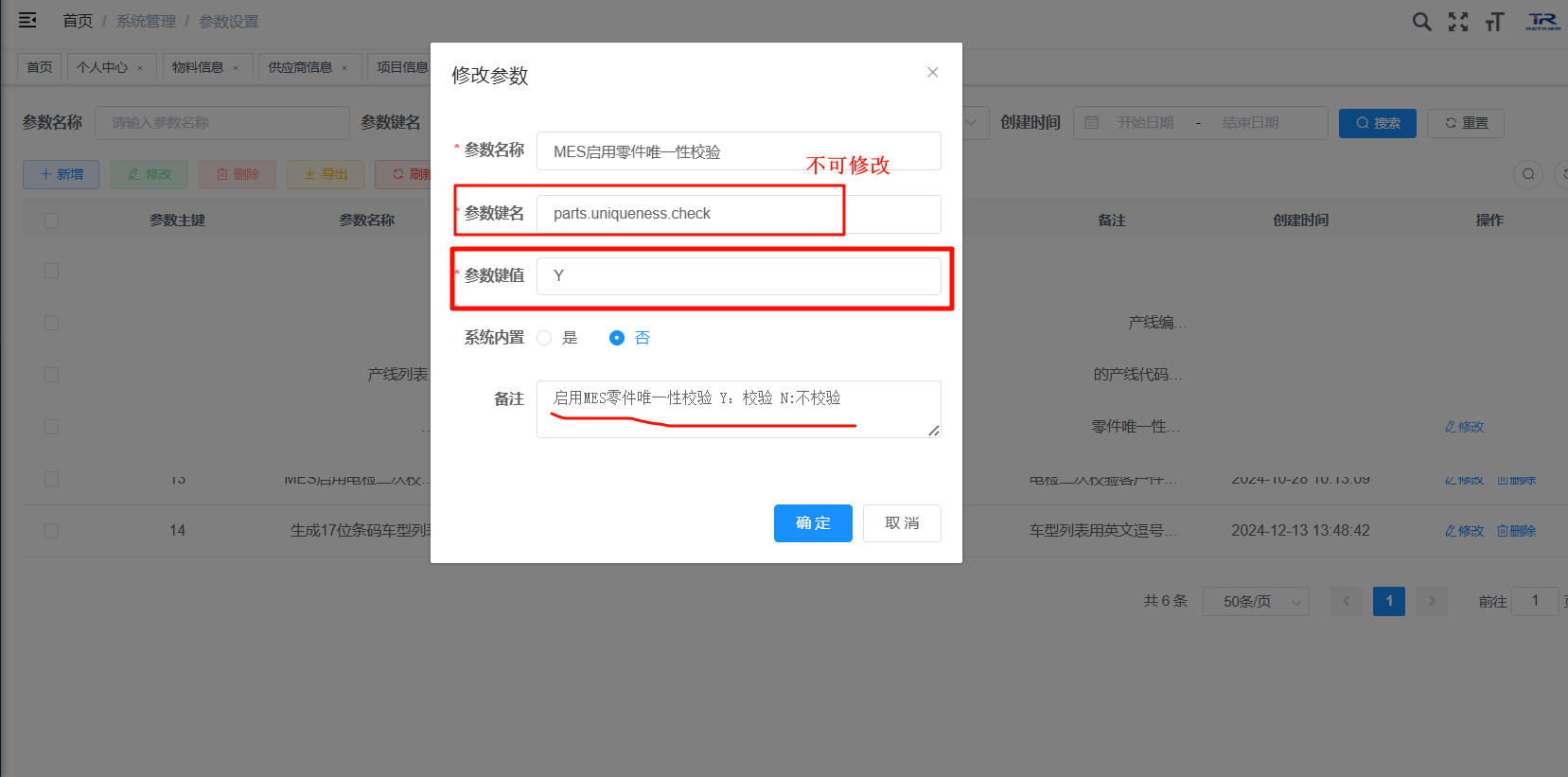Click the 开始日期 date field
This screenshot has height=777, width=1568.
[x=1145, y=123]
